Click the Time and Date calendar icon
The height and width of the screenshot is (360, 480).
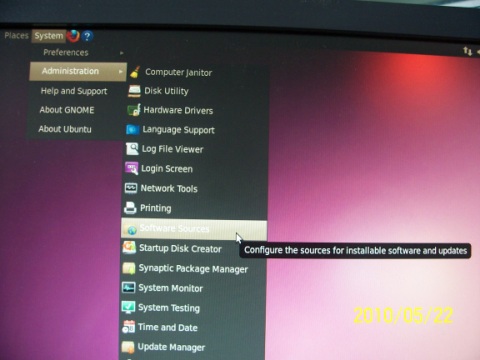click(128, 327)
